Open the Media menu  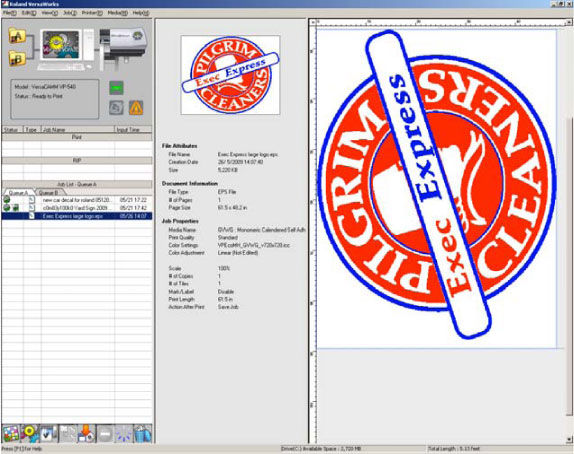118,13
